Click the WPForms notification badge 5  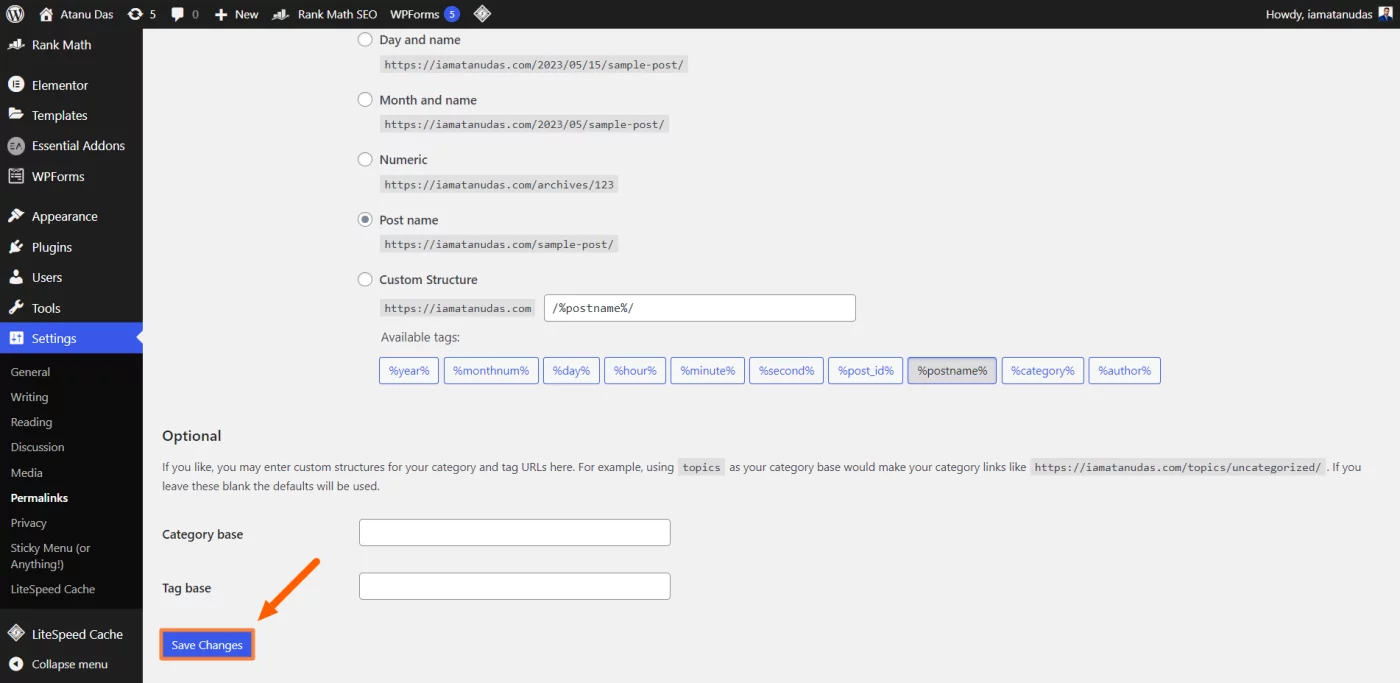(x=452, y=14)
